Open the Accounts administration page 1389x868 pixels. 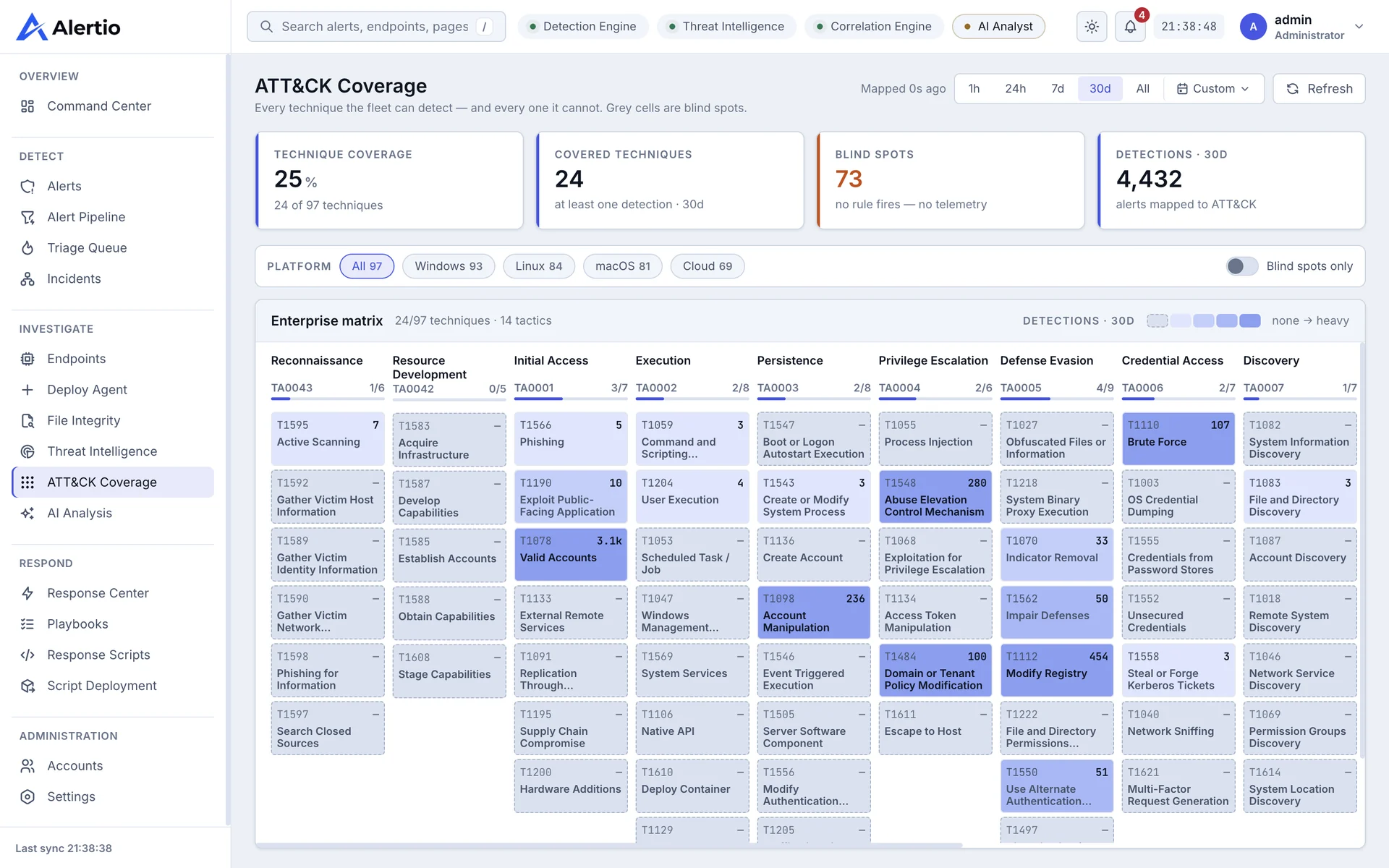click(113, 766)
